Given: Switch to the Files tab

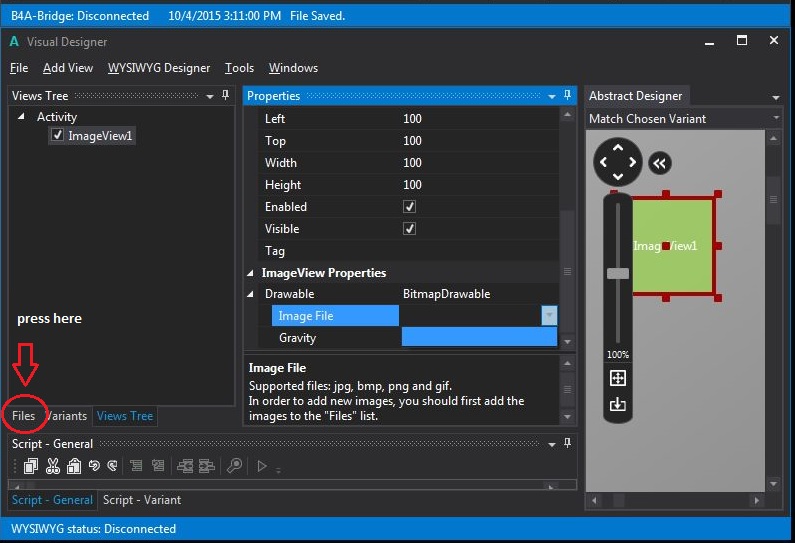Looking at the screenshot, I should click(23, 416).
